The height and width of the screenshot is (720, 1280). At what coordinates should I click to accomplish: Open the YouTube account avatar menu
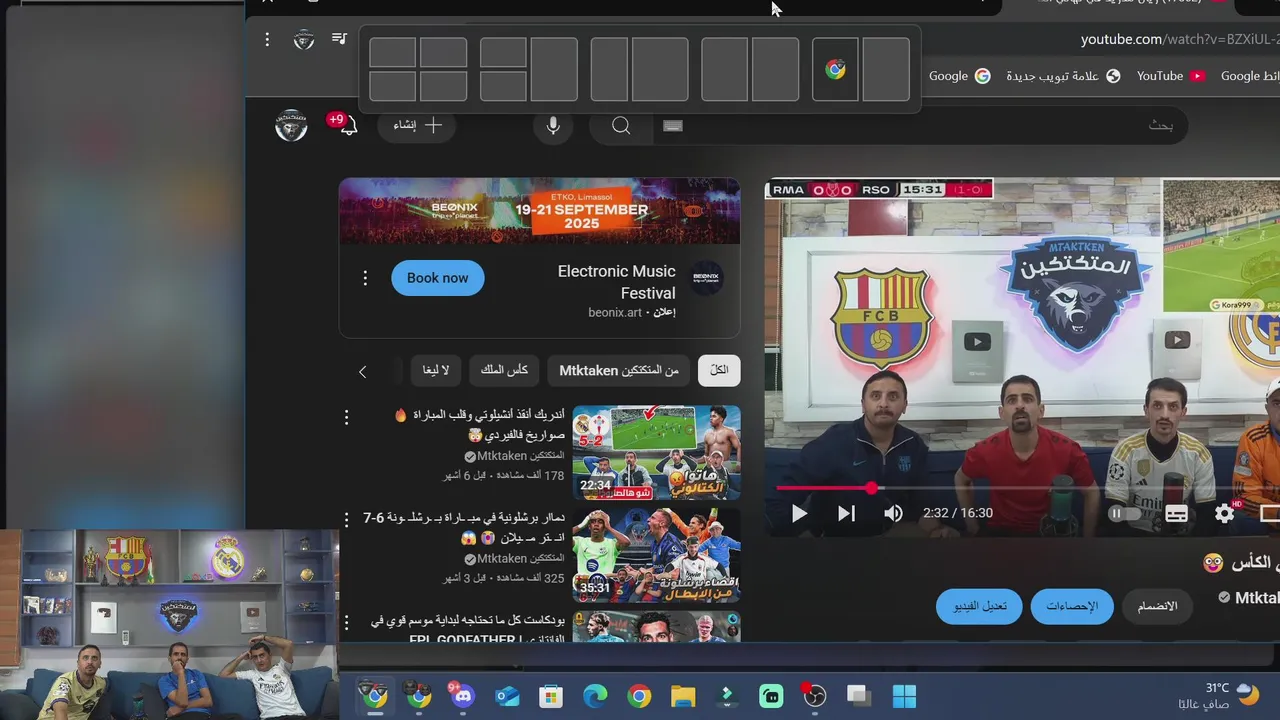[x=291, y=125]
